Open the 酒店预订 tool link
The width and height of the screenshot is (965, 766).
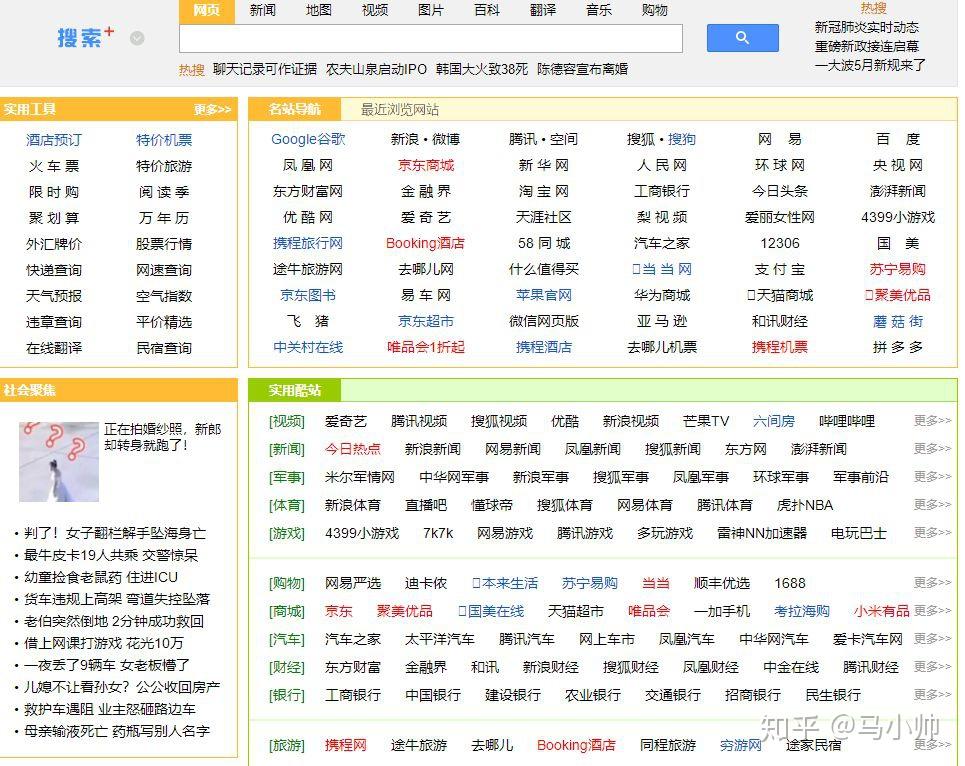54,140
